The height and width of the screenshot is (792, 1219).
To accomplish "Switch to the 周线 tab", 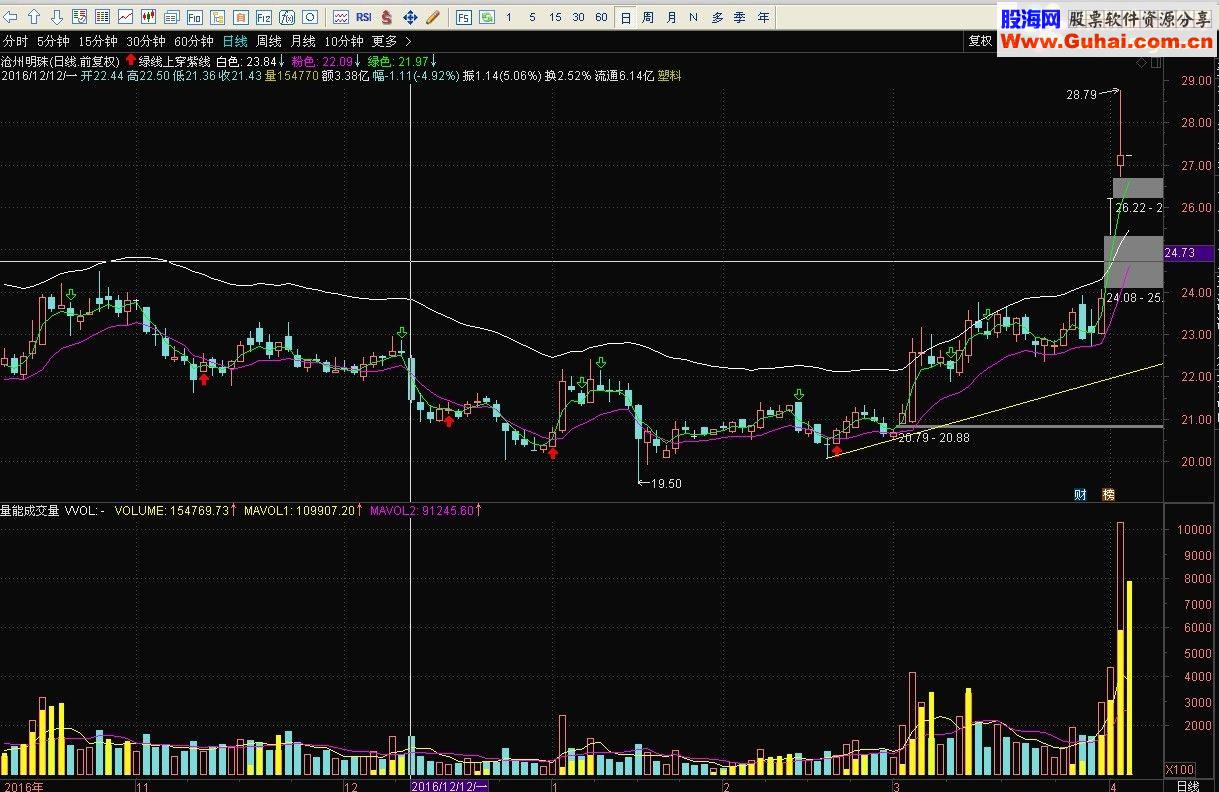I will coord(269,41).
